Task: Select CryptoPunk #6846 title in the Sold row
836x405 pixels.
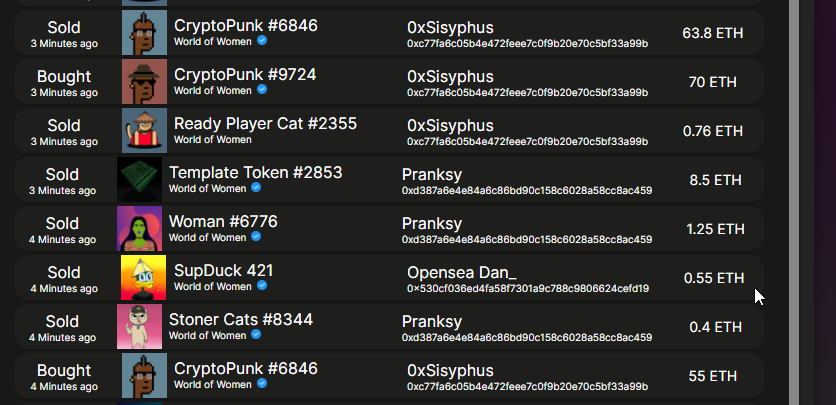Action: click(246, 26)
